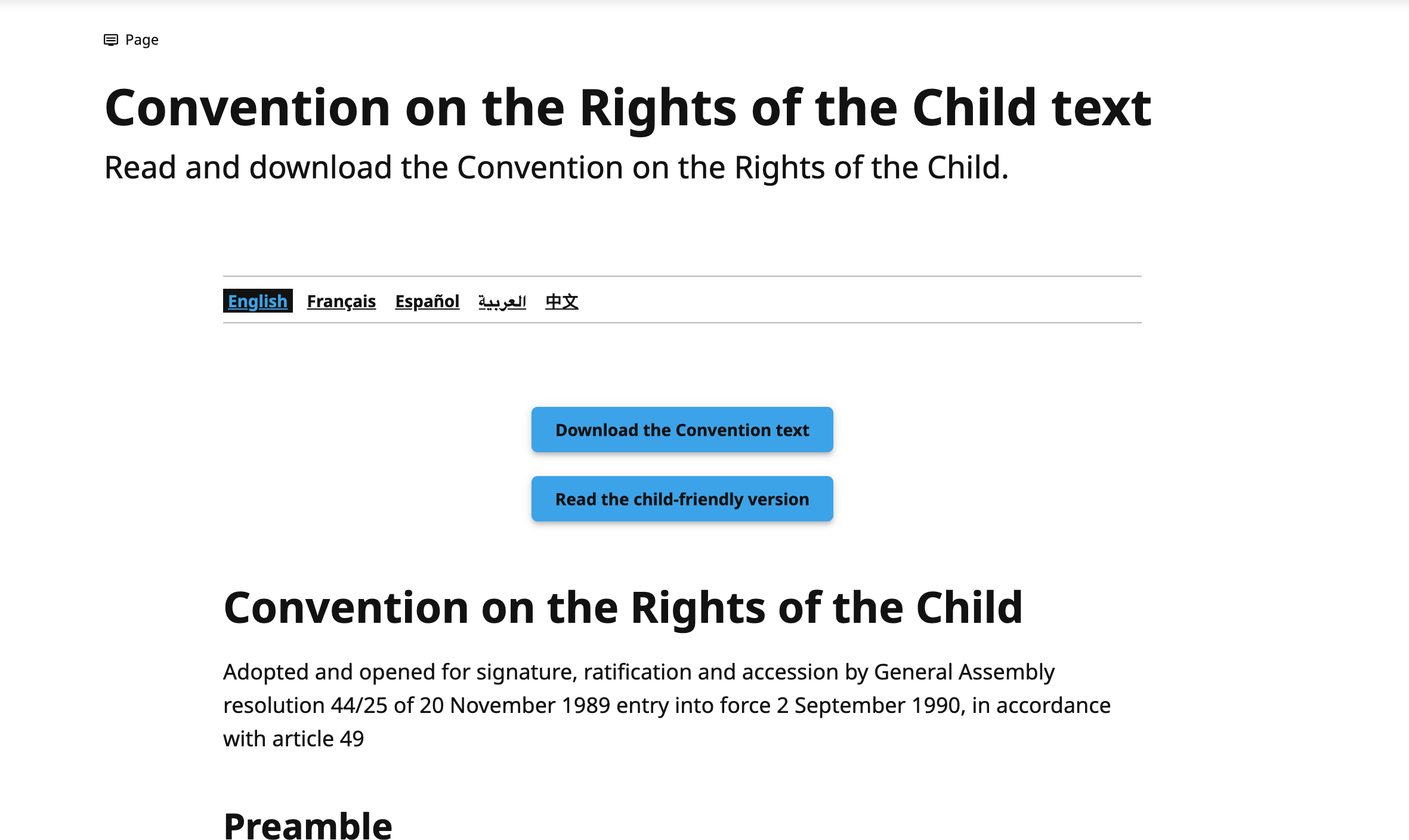Click the words 'General Assembly'
Viewport: 1409px width, 840px height.
[x=965, y=672]
